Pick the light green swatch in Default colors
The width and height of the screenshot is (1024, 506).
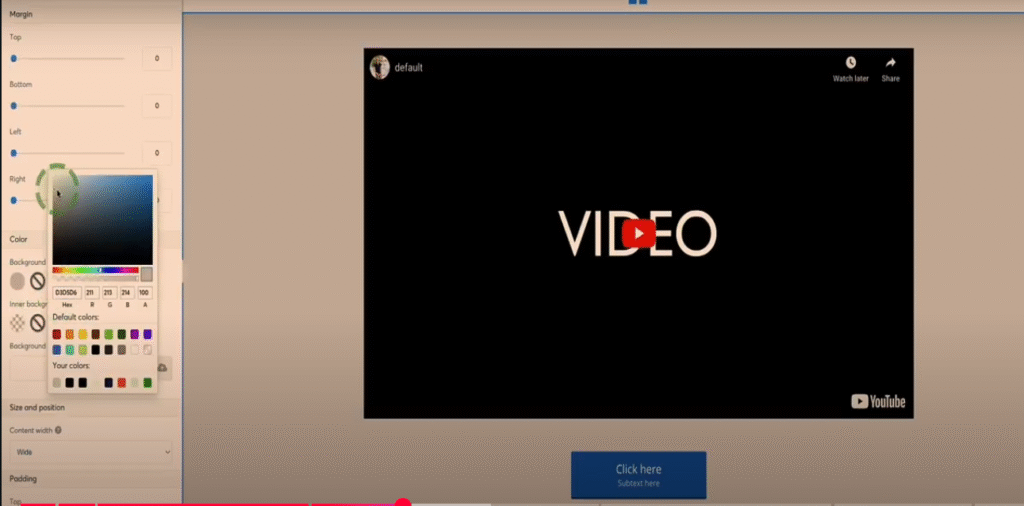(108, 334)
